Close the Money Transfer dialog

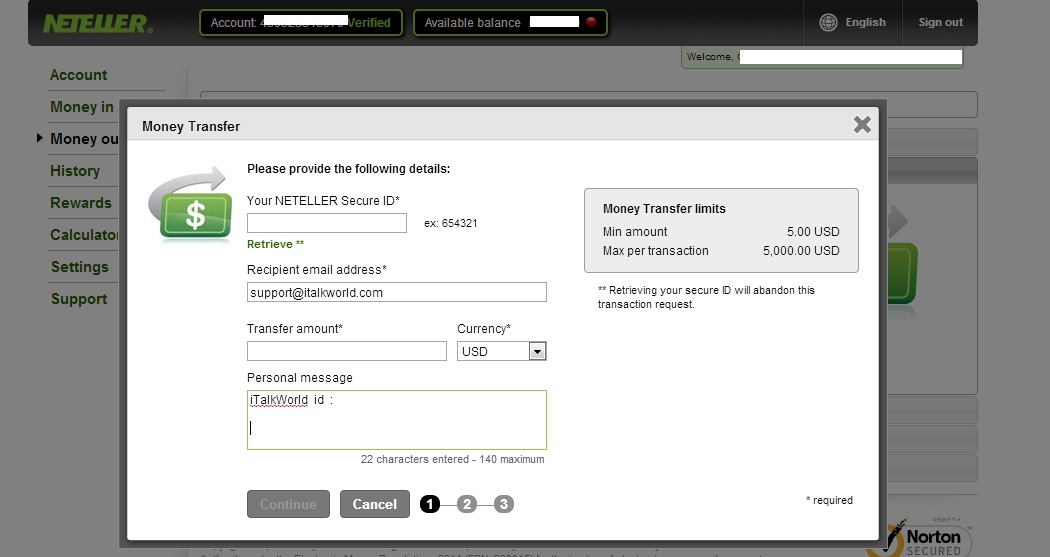(x=862, y=125)
